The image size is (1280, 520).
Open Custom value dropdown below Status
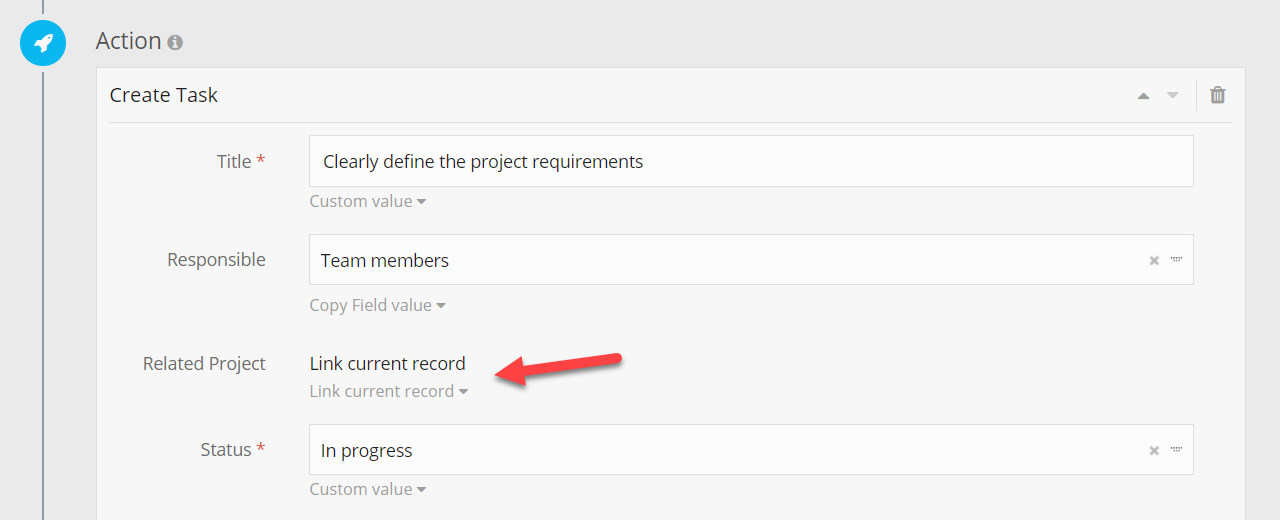coord(368,489)
